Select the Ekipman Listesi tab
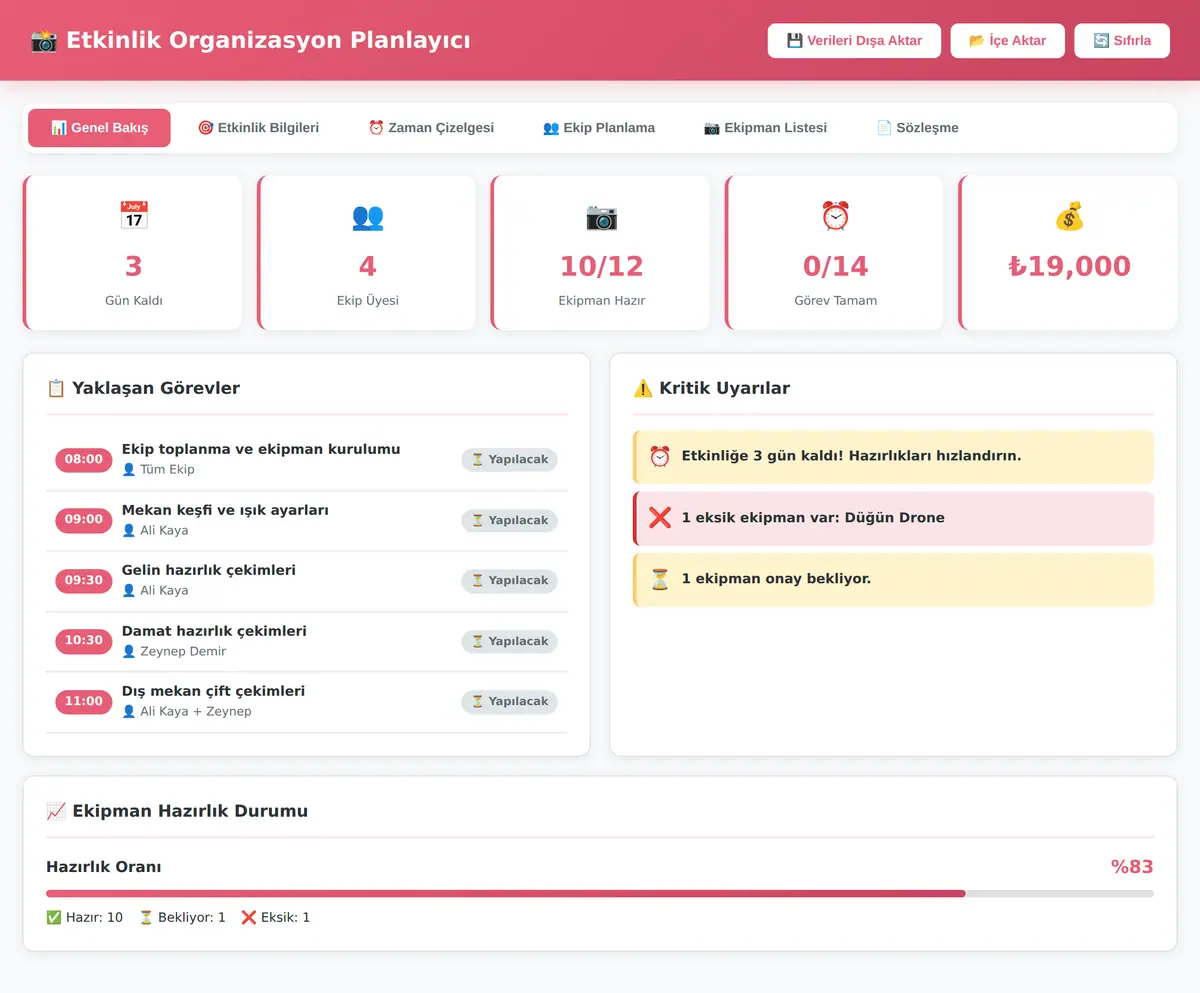This screenshot has width=1200, height=993. (x=765, y=128)
